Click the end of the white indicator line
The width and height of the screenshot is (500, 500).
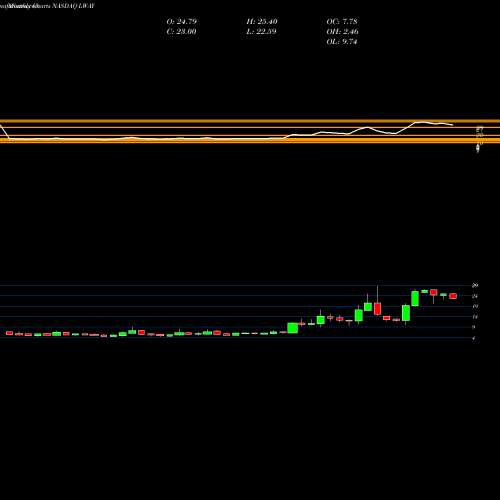(x=452, y=125)
